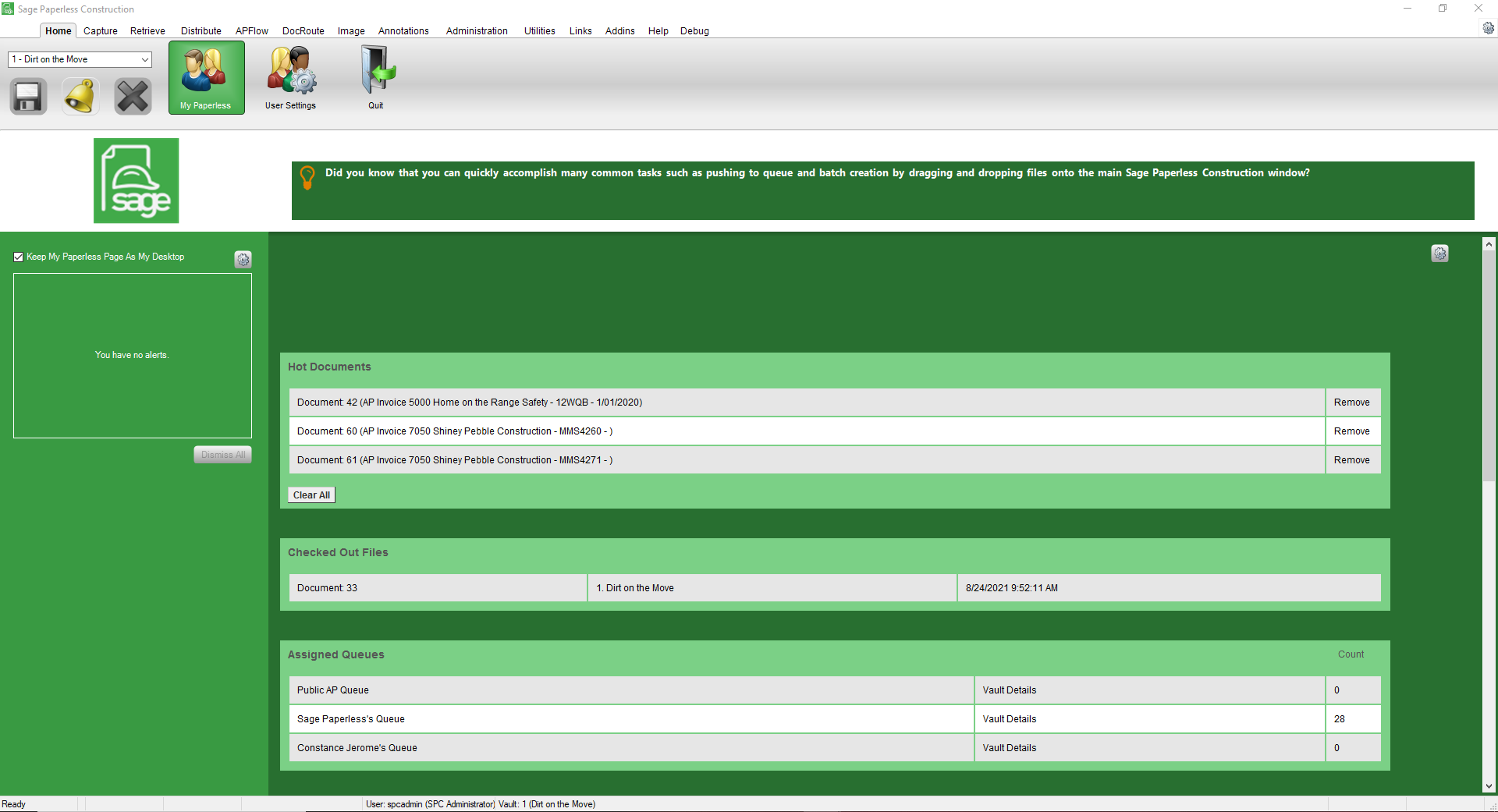Open the dashboard gear settings icon

tap(1439, 254)
